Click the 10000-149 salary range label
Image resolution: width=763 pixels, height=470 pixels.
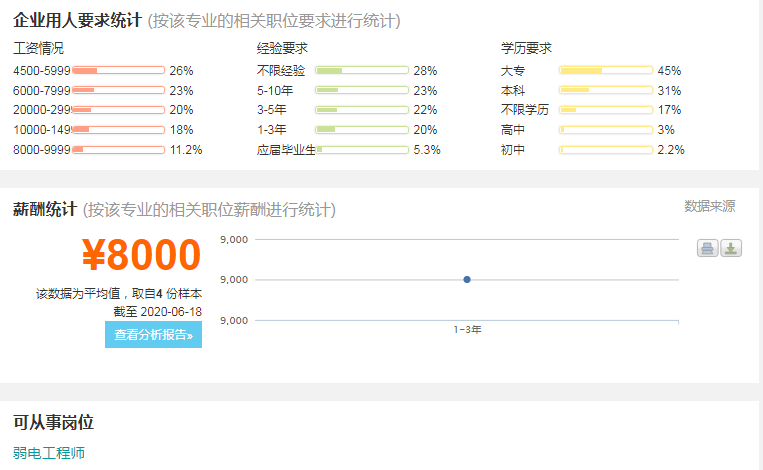pyautogui.click(x=42, y=130)
